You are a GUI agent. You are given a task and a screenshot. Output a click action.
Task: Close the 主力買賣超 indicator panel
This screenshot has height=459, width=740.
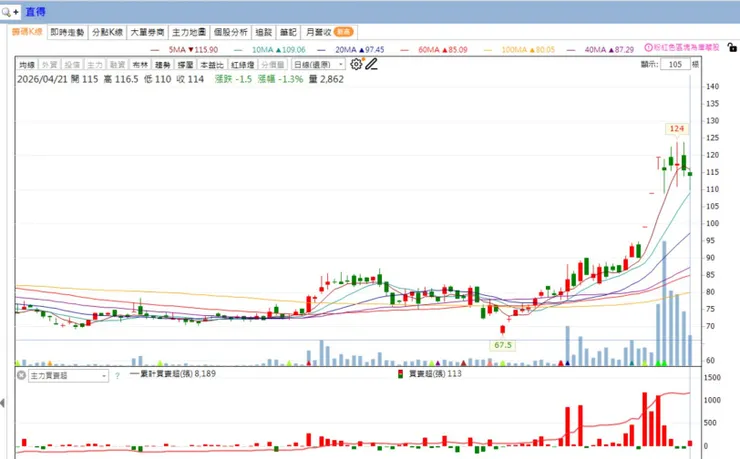pos(21,376)
